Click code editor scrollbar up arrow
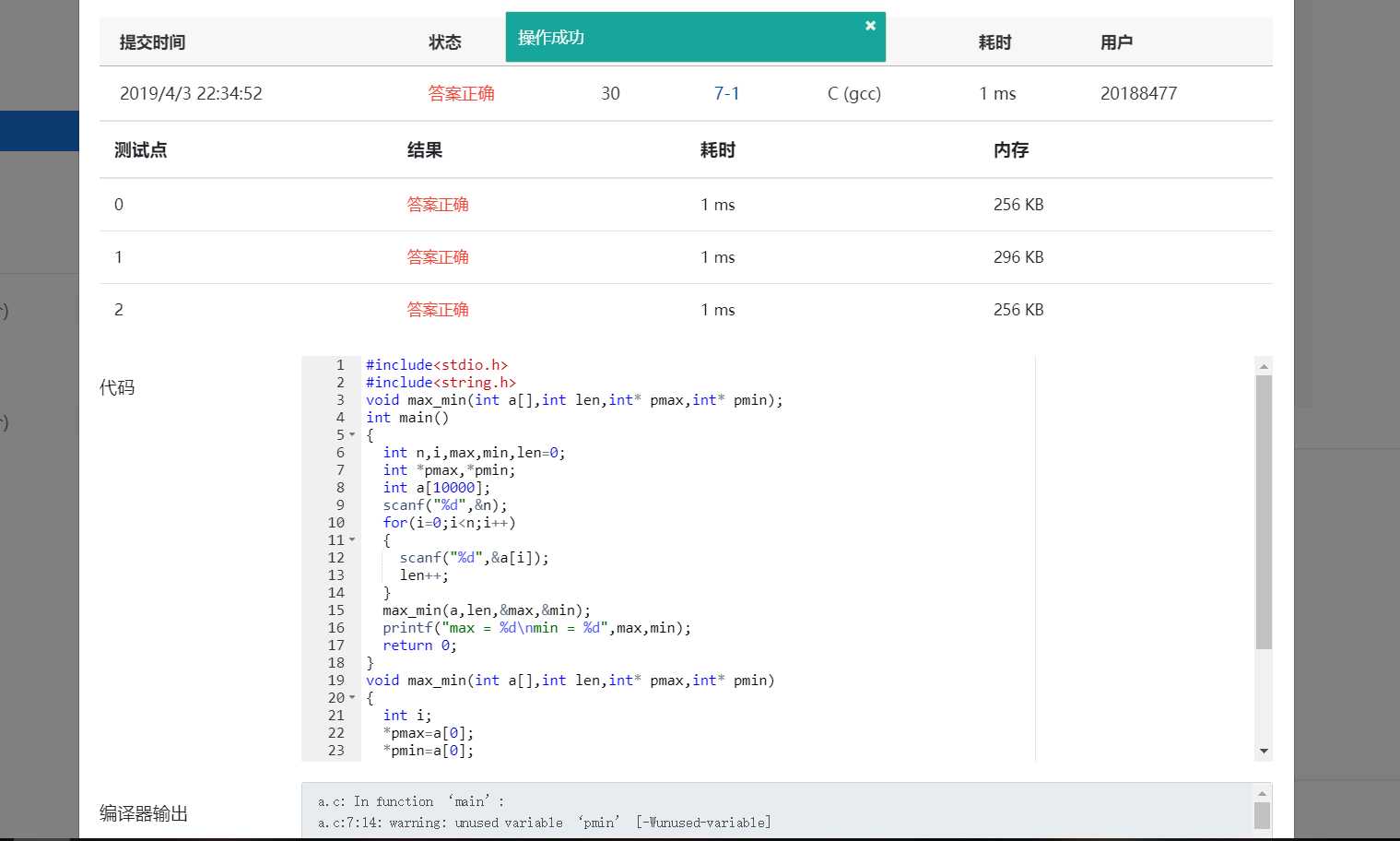The image size is (1400, 841). tap(1264, 366)
